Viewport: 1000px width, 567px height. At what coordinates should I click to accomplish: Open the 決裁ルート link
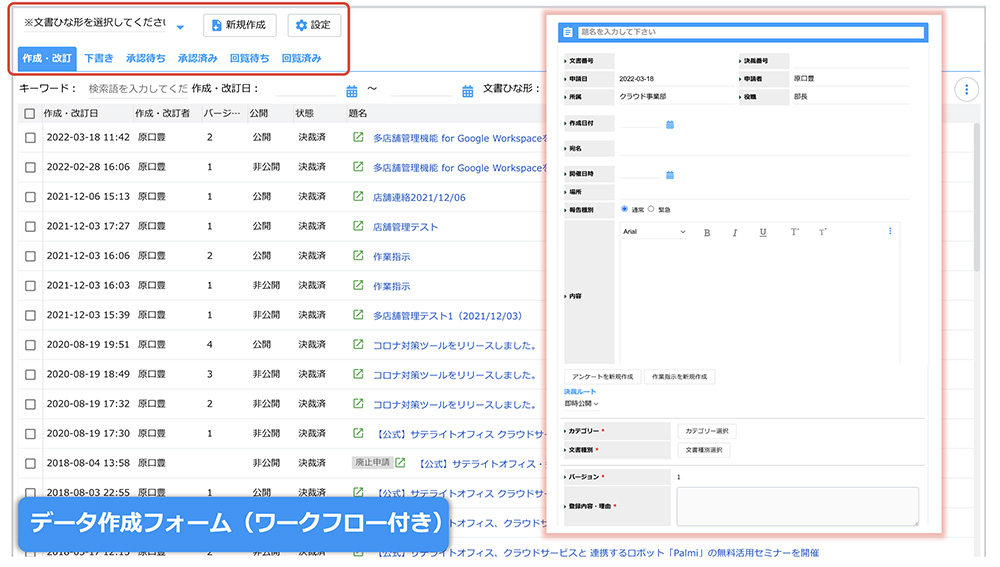(580, 392)
